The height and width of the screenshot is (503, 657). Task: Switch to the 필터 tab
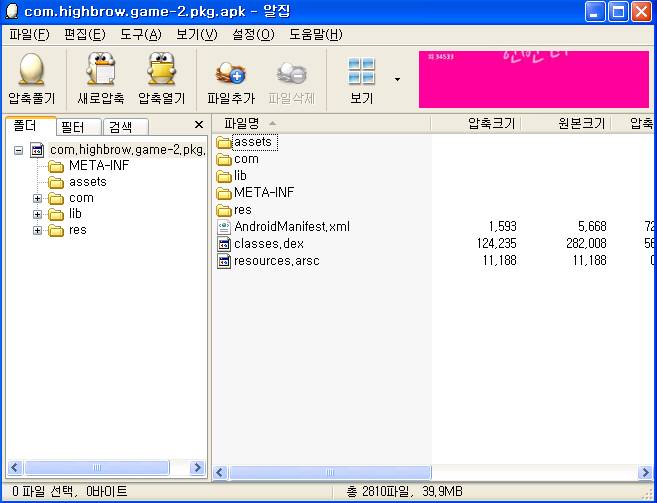[x=79, y=127]
